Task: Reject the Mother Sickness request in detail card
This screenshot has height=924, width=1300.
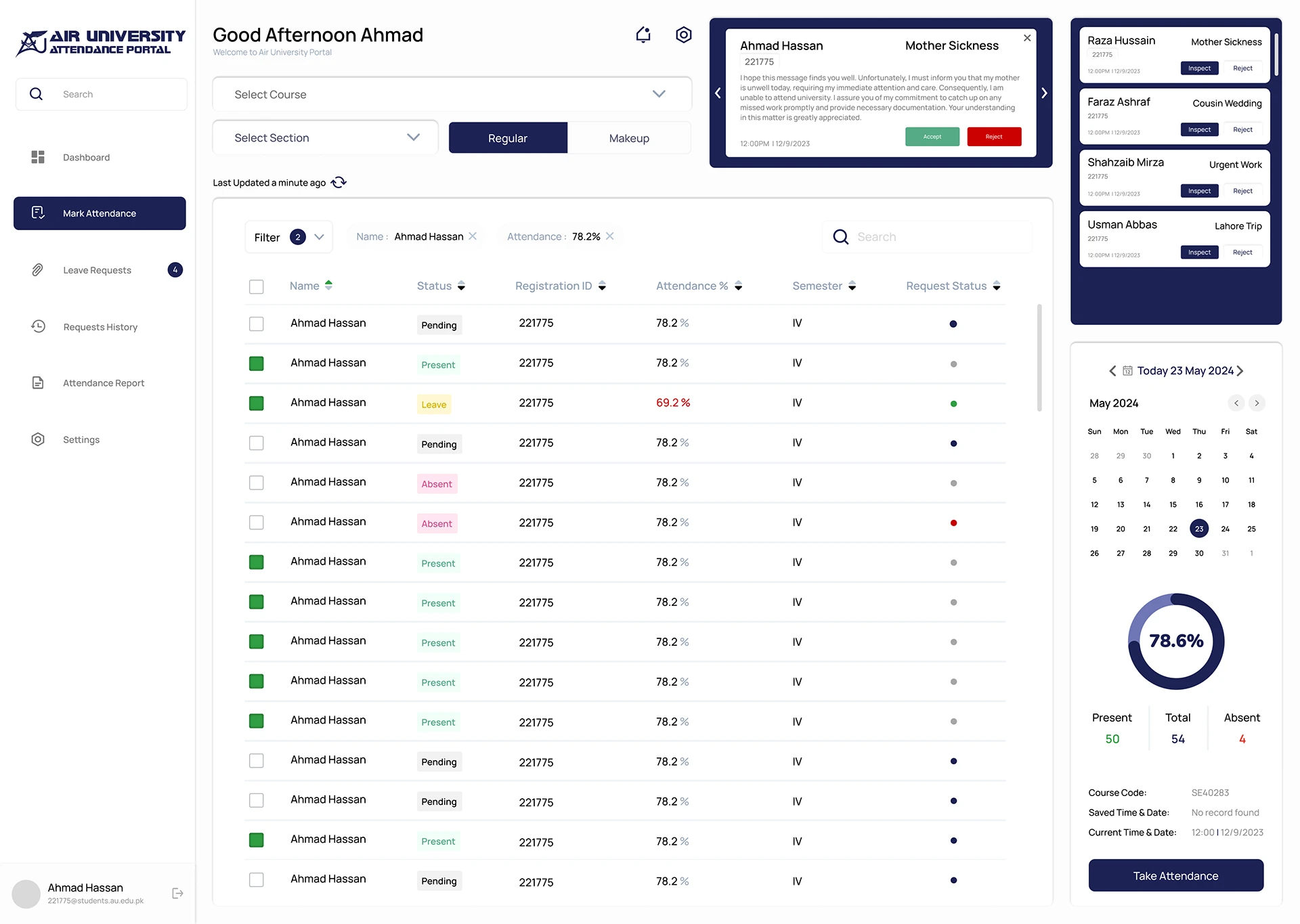Action: (994, 137)
